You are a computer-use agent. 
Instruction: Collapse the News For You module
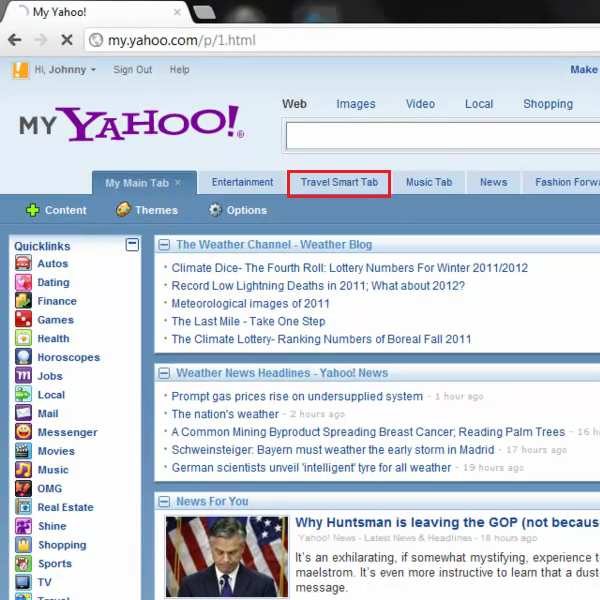coord(164,501)
